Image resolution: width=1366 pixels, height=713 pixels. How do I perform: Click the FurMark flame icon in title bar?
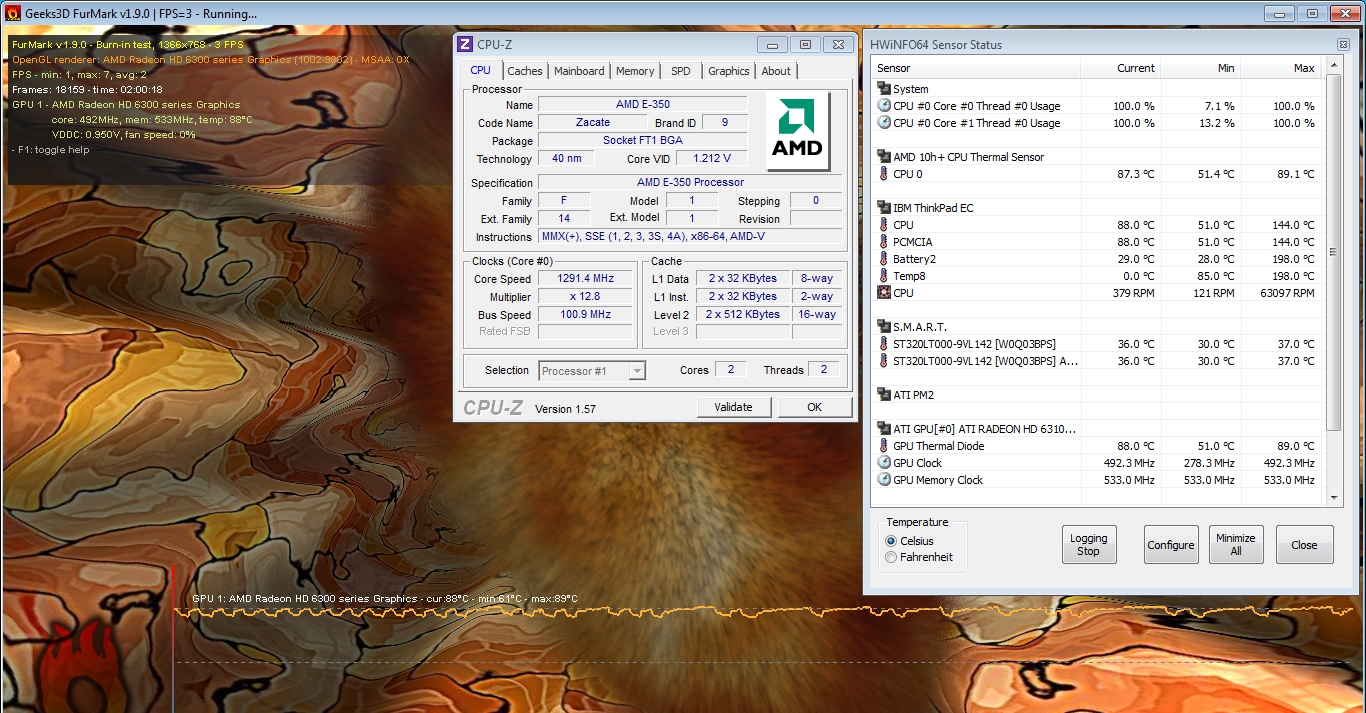[13, 14]
